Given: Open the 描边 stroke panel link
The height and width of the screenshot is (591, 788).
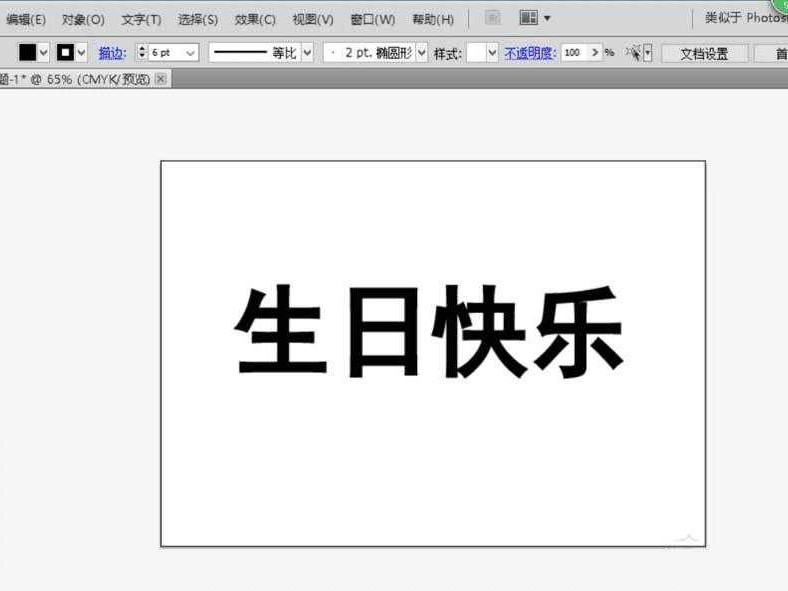Looking at the screenshot, I should click(112, 53).
